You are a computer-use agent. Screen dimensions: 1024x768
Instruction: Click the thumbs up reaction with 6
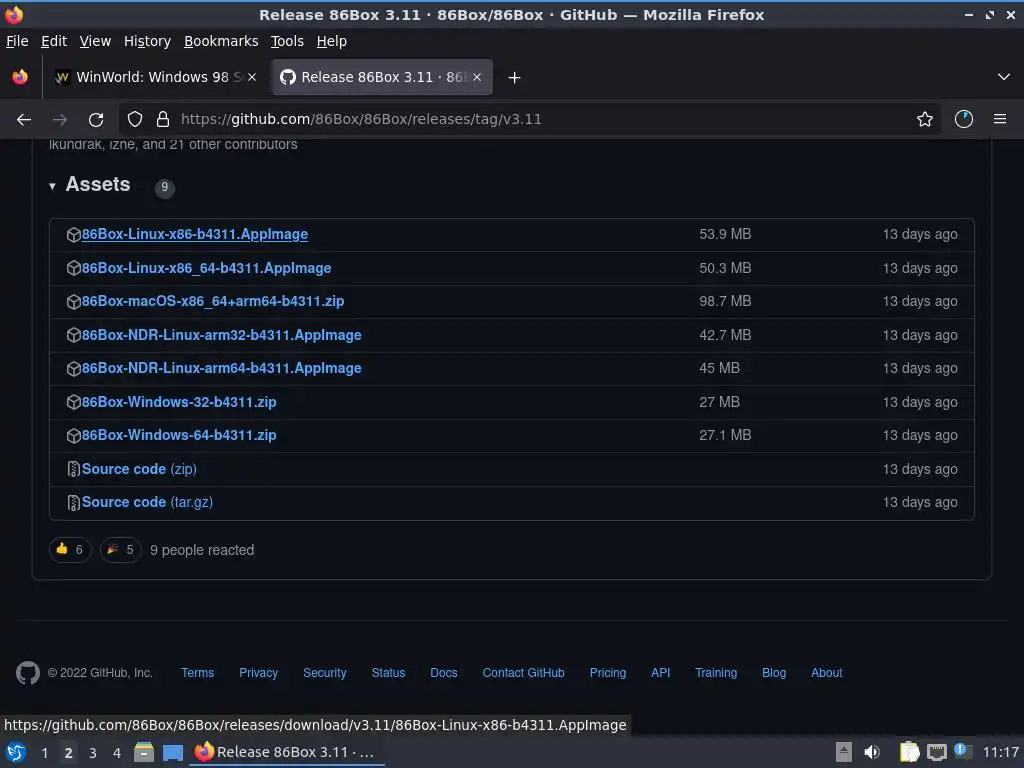pos(70,550)
